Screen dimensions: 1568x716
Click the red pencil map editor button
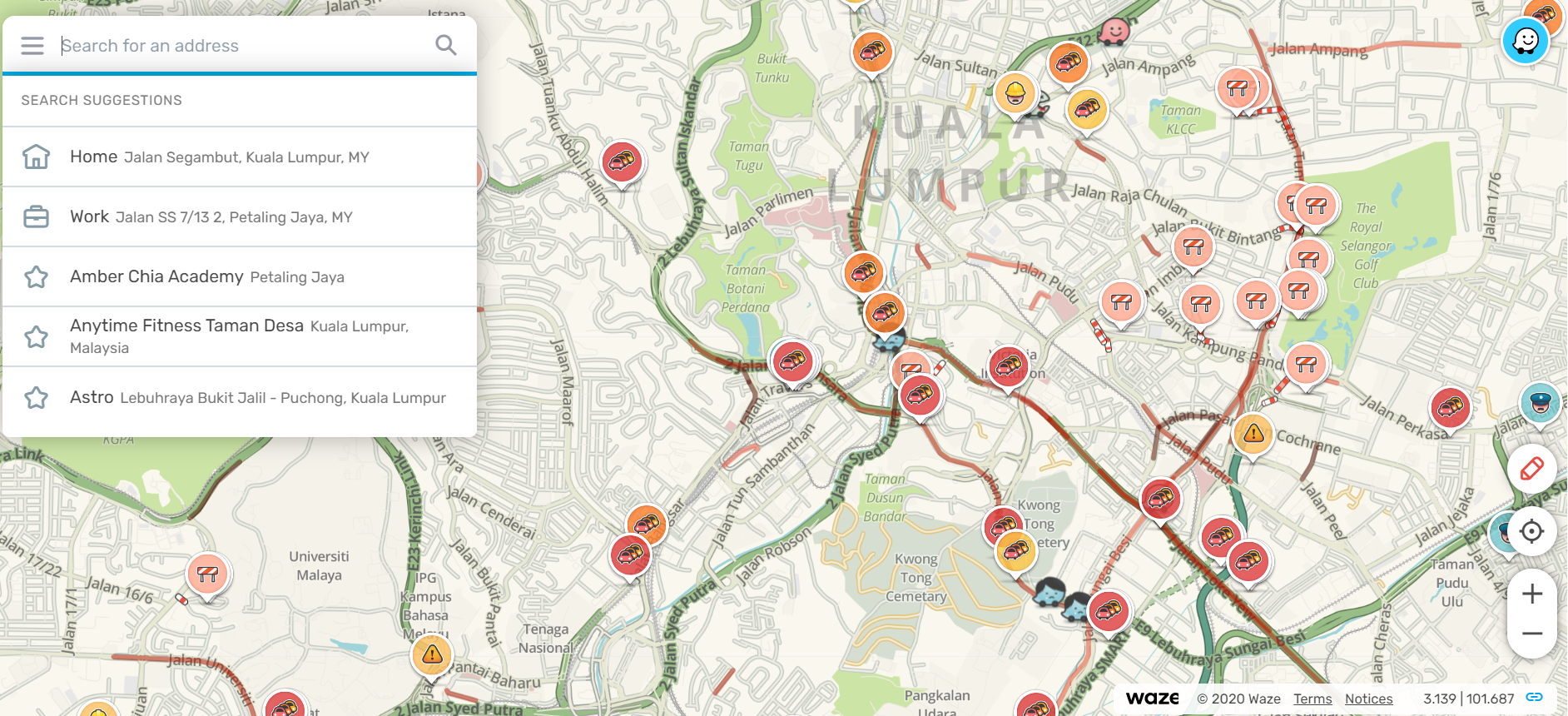[x=1532, y=469]
